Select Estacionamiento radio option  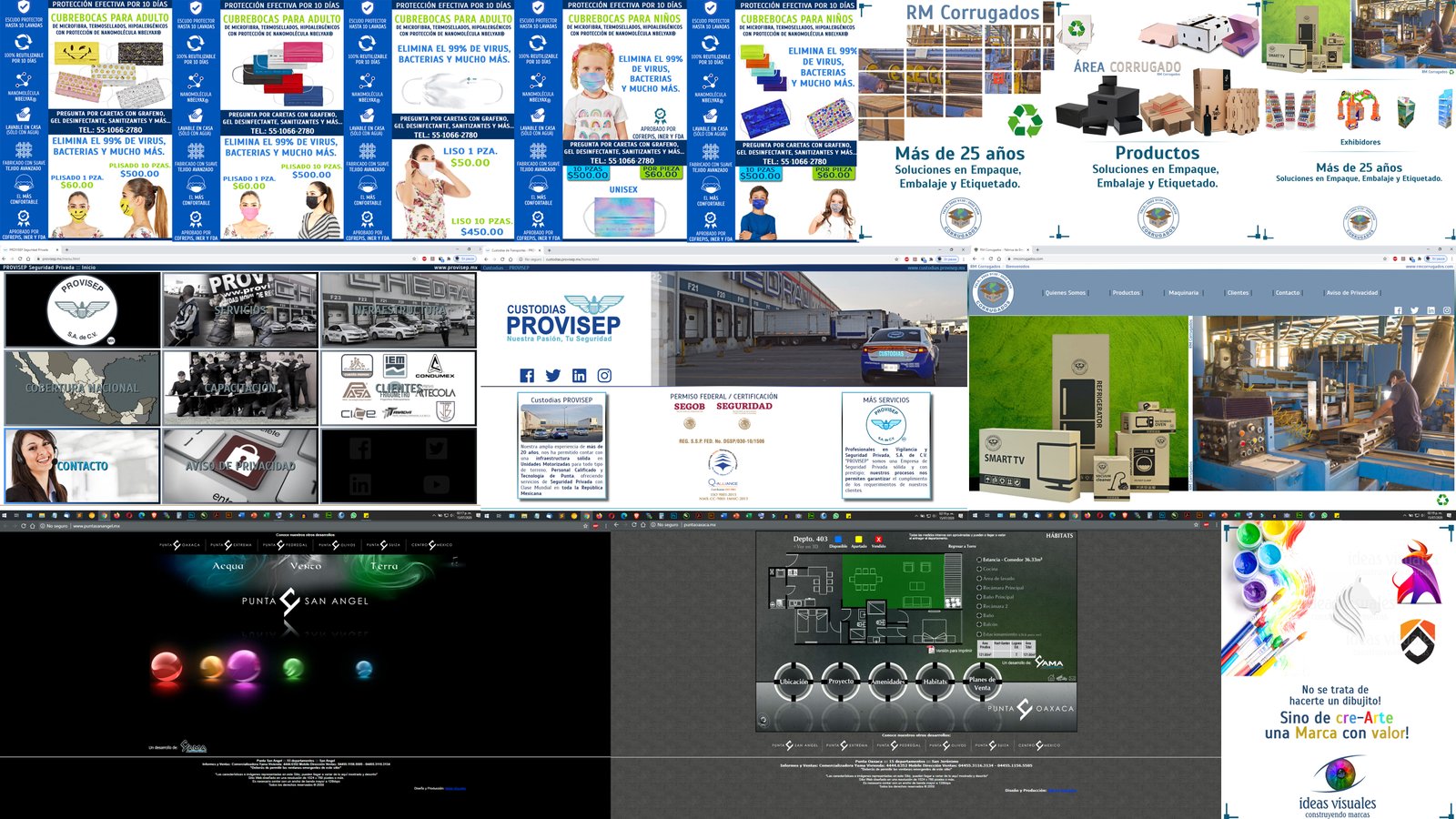[x=979, y=634]
